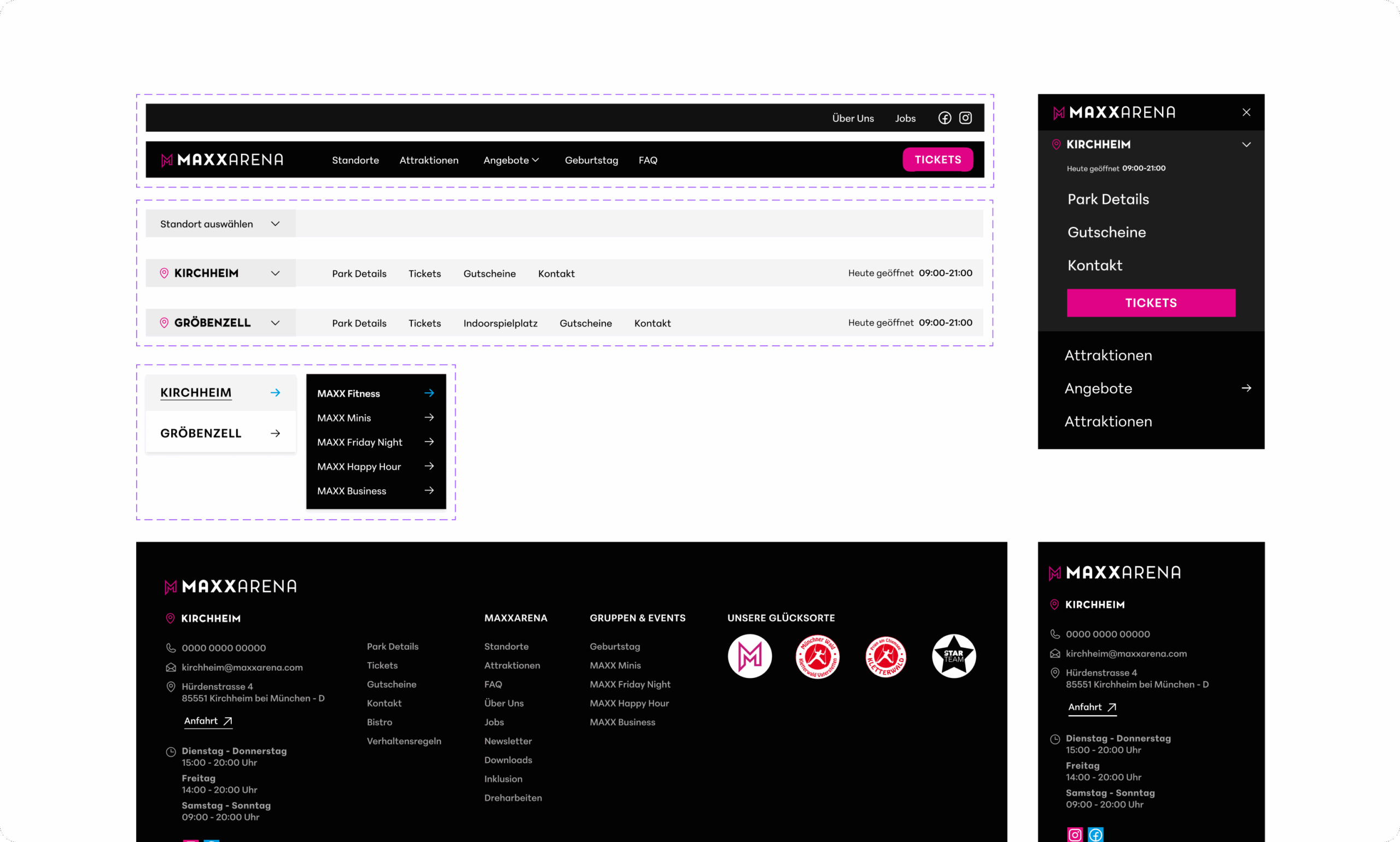The height and width of the screenshot is (842, 1400).
Task: Select FAQ in the main navigation
Action: tap(648, 160)
